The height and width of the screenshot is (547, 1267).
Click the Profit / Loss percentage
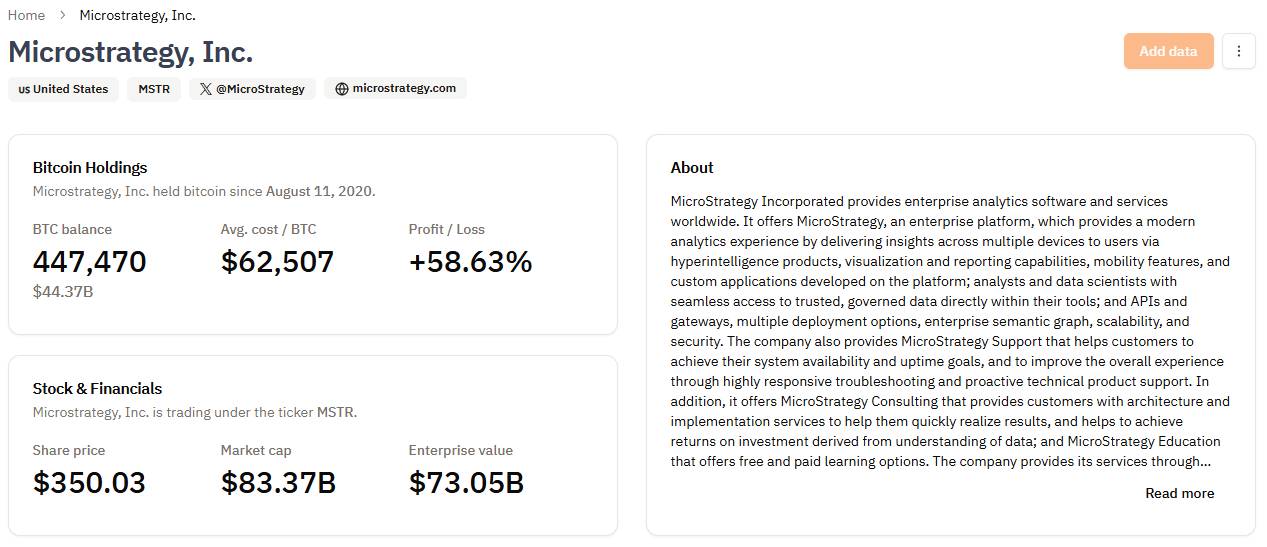point(471,262)
